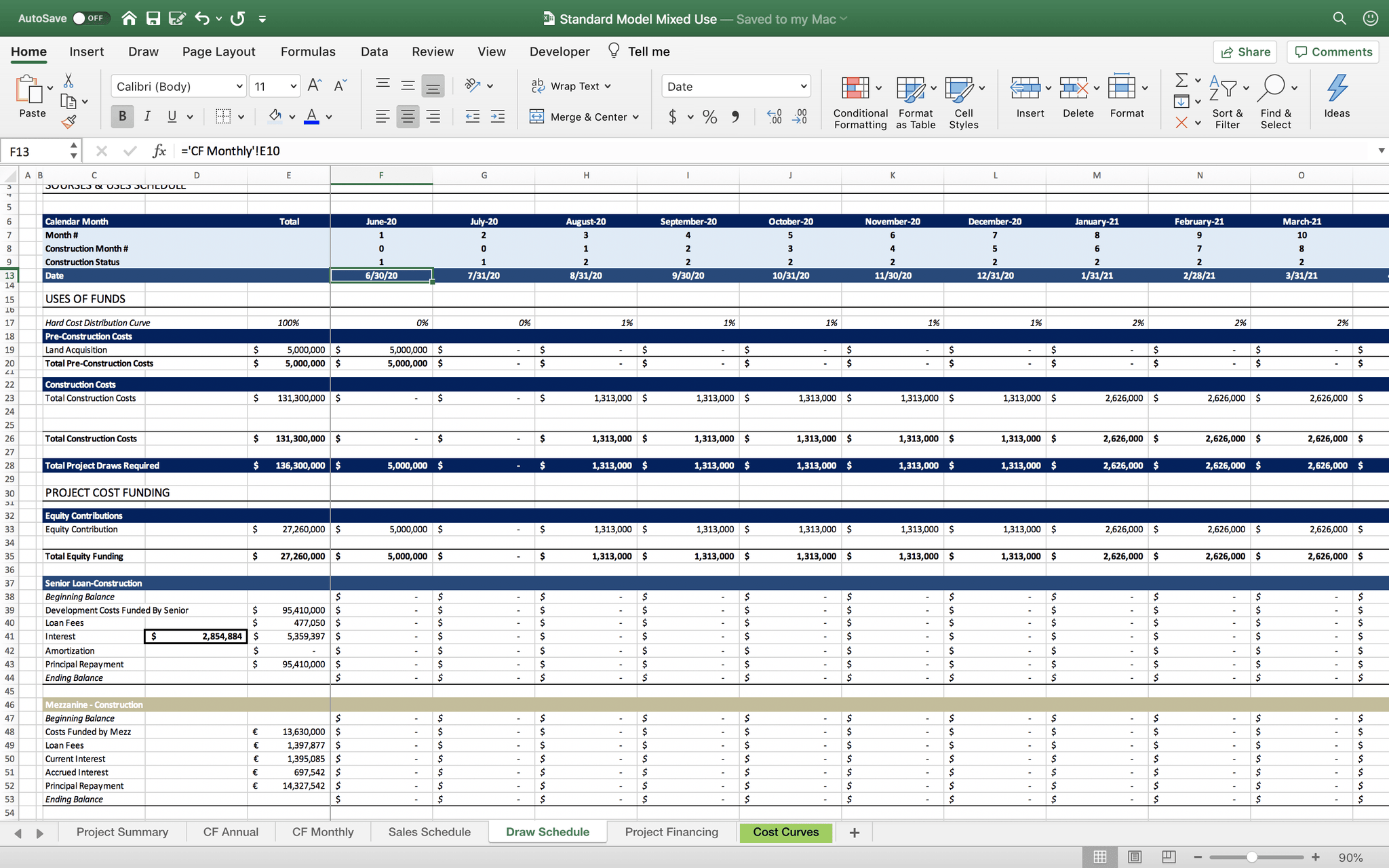Toggle Bold formatting
The height and width of the screenshot is (868, 1389).
pyautogui.click(x=122, y=117)
